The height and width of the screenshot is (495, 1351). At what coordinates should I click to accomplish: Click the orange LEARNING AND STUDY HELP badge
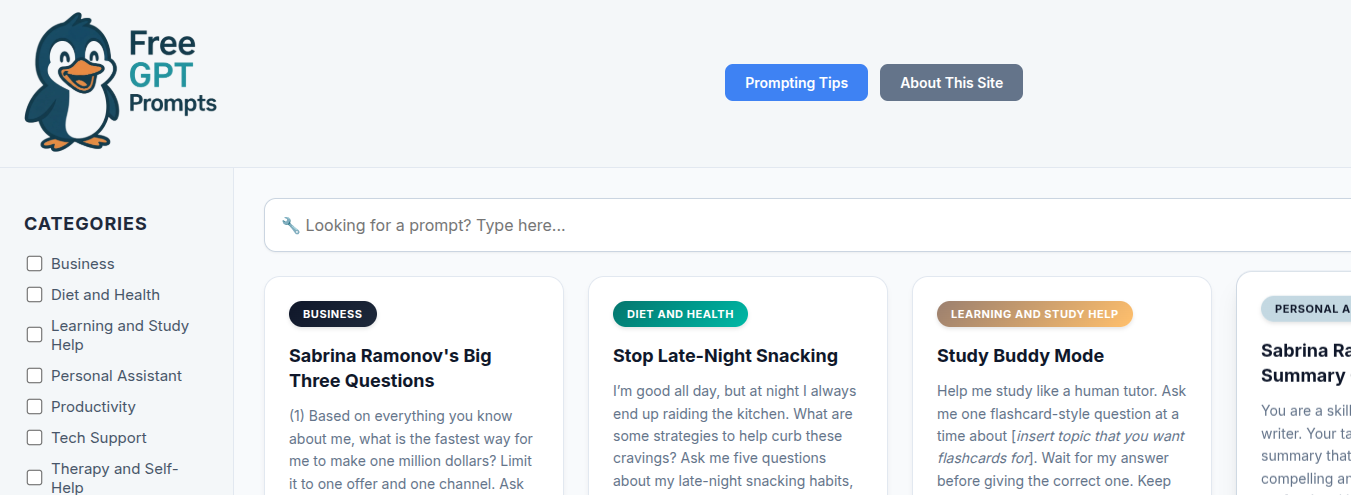pos(1034,314)
